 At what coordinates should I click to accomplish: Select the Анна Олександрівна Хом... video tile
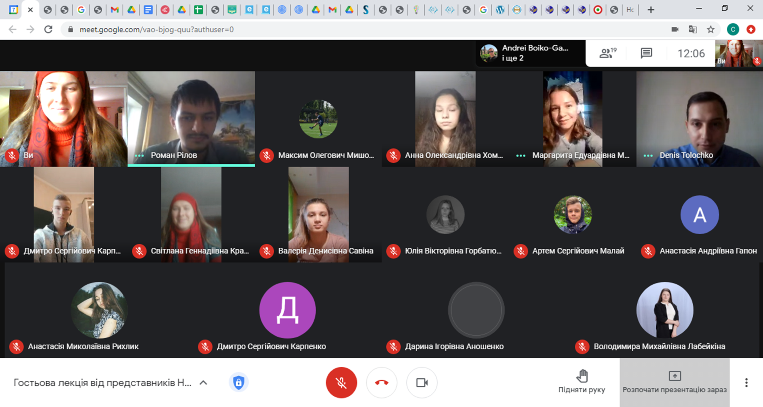(x=445, y=119)
